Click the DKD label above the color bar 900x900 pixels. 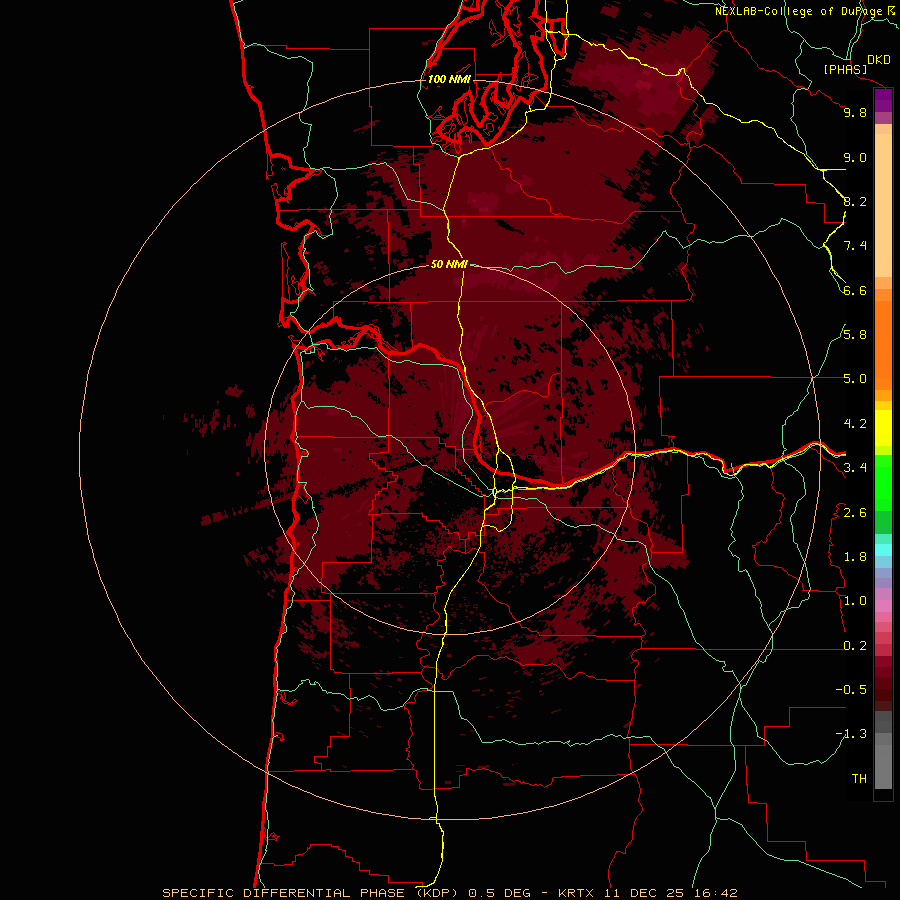pyautogui.click(x=879, y=60)
